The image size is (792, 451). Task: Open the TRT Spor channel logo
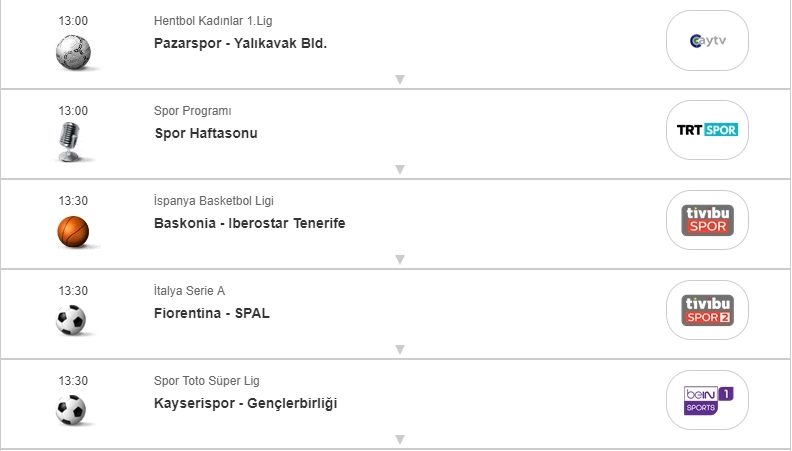707,130
